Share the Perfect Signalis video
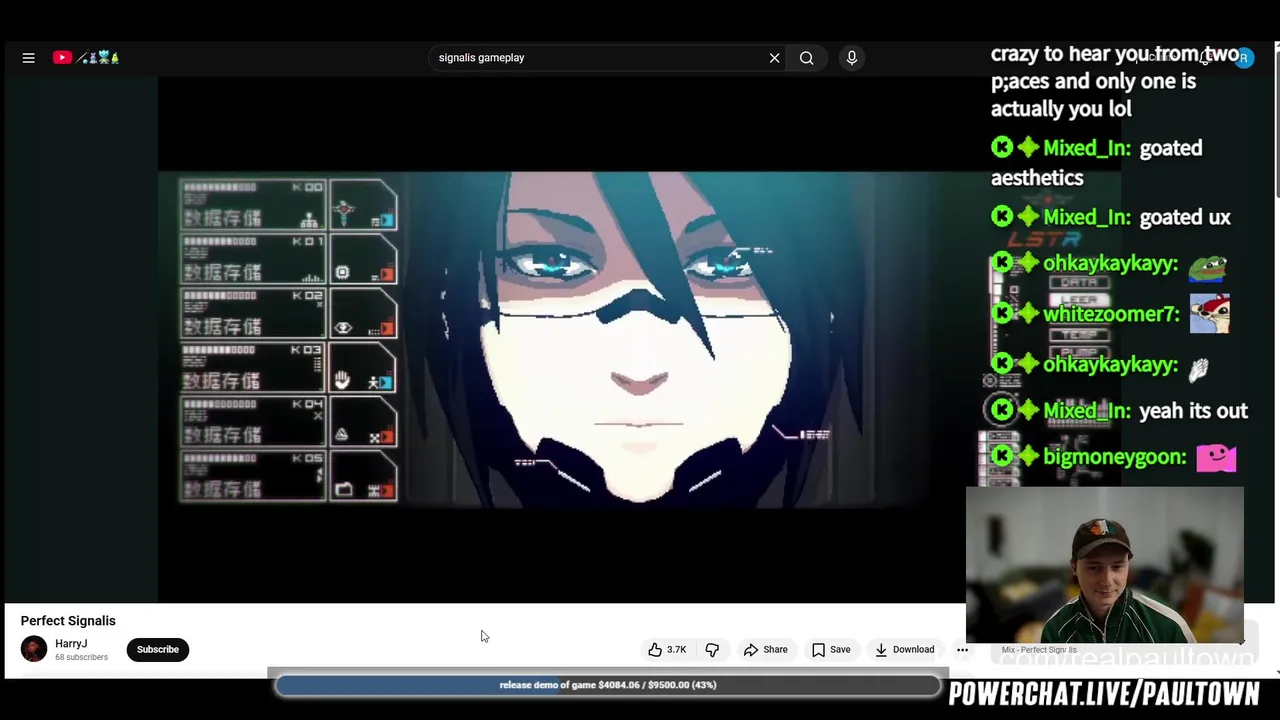Screen dimensions: 1280x720 click(765, 650)
